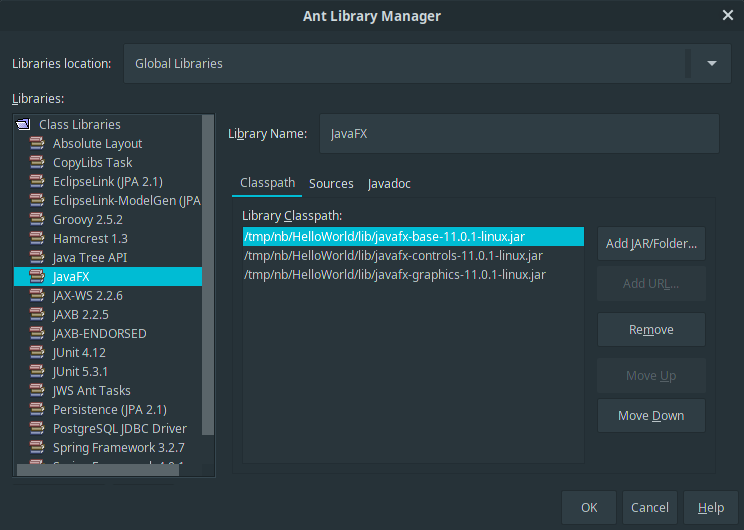Click the Move Down button
The image size is (744, 530).
651,416
